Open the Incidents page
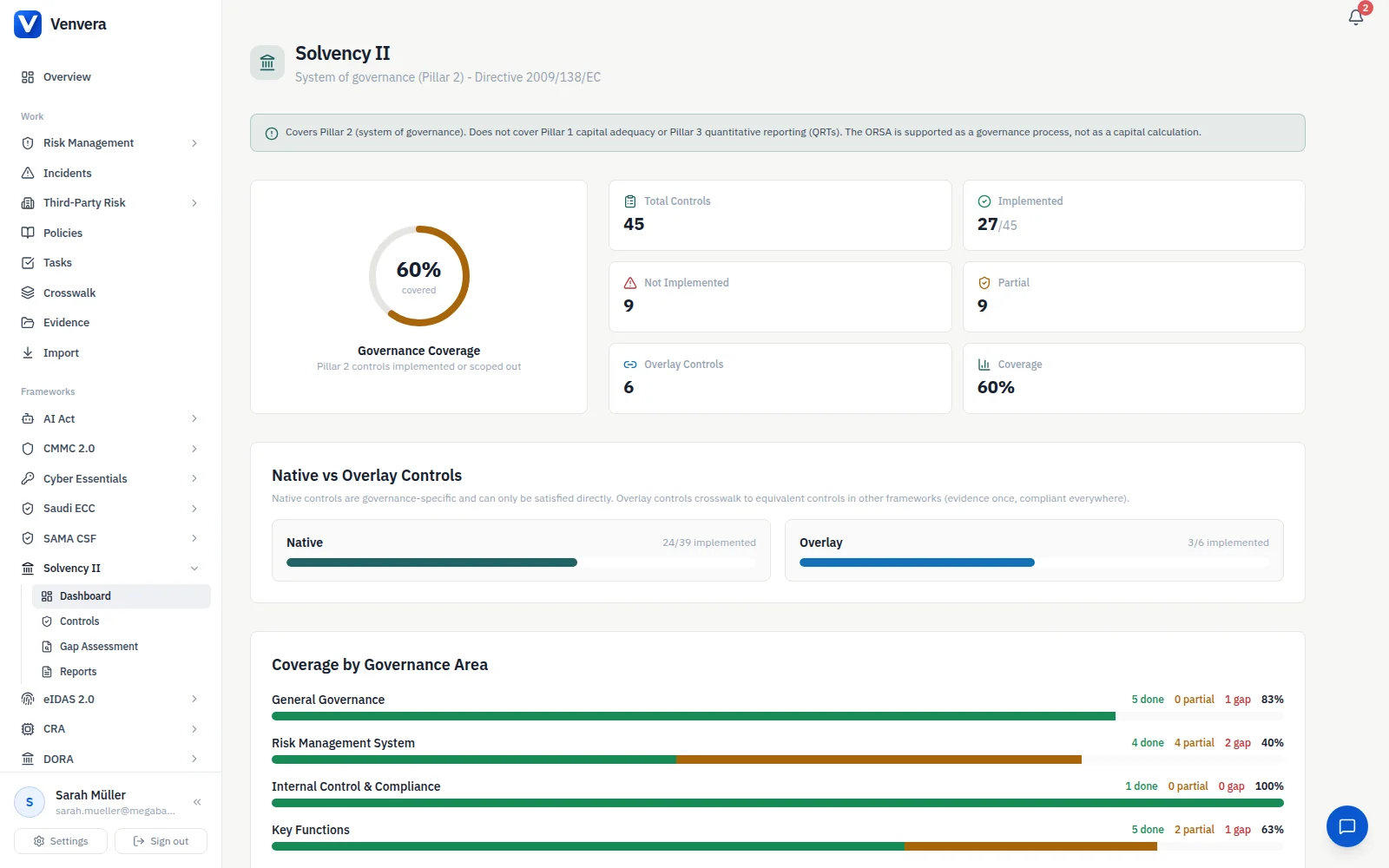1389x868 pixels. 110,173
